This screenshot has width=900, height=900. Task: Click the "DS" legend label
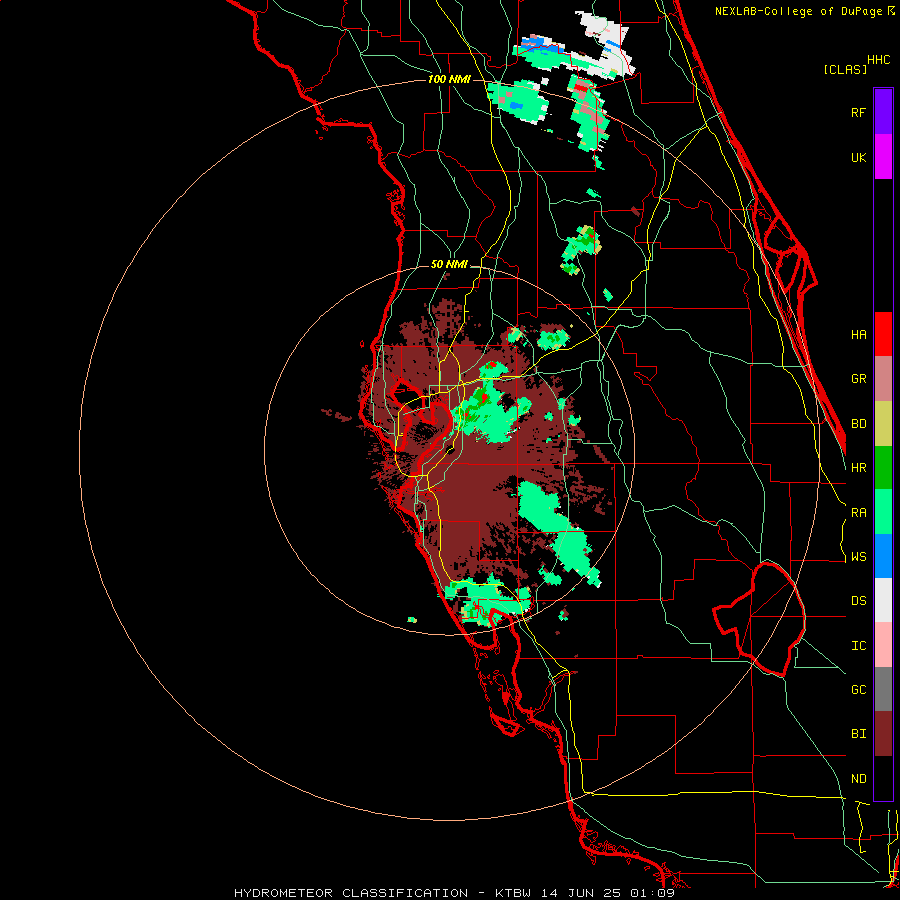pyautogui.click(x=858, y=600)
